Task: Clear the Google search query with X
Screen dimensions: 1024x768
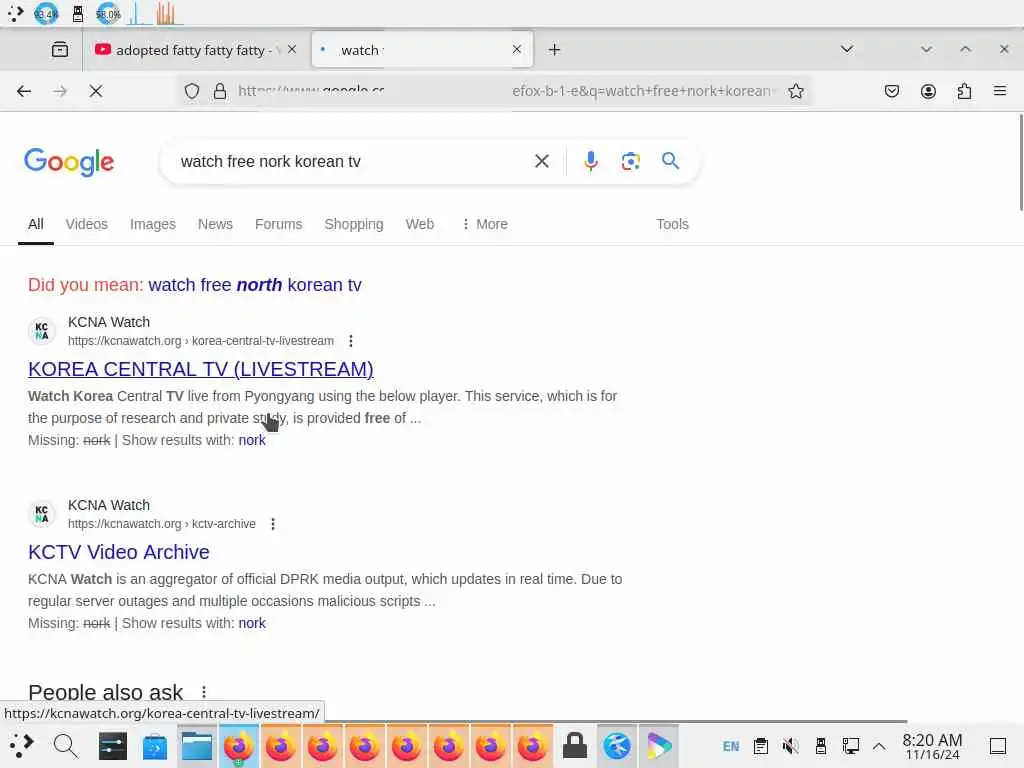Action: pyautogui.click(x=541, y=161)
